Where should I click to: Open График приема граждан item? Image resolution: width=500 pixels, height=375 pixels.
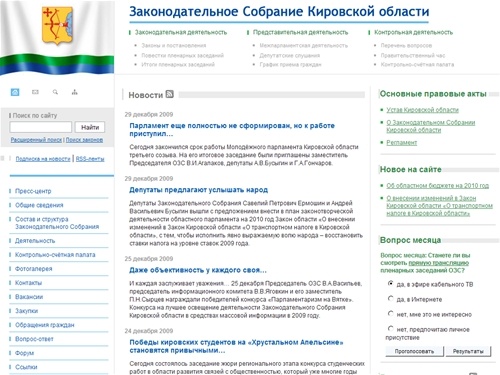(x=290, y=64)
